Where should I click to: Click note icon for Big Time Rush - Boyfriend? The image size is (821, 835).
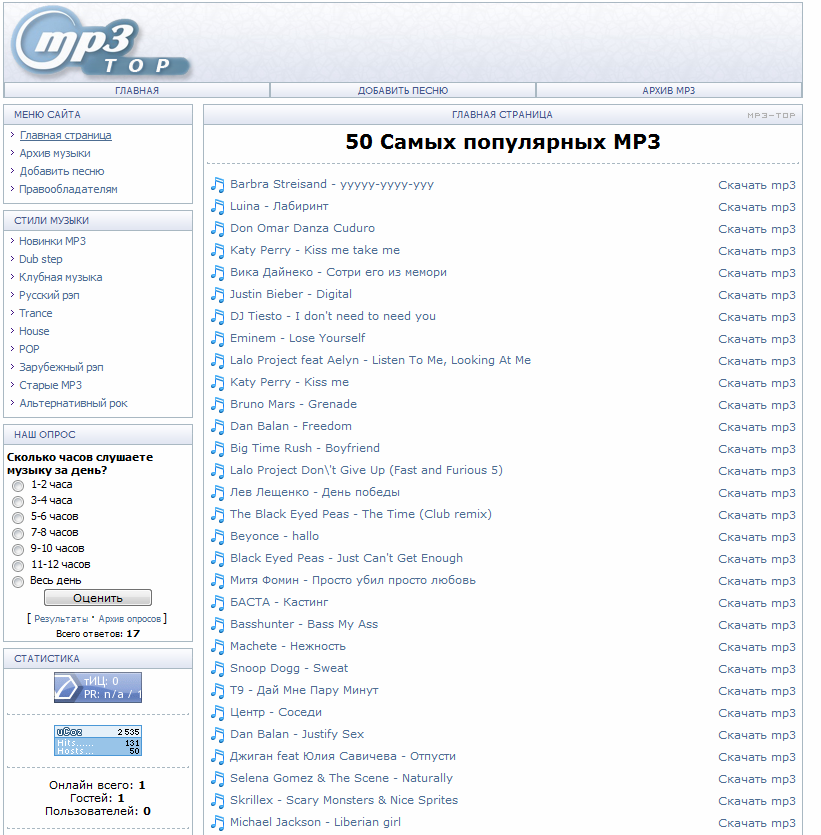[217, 448]
